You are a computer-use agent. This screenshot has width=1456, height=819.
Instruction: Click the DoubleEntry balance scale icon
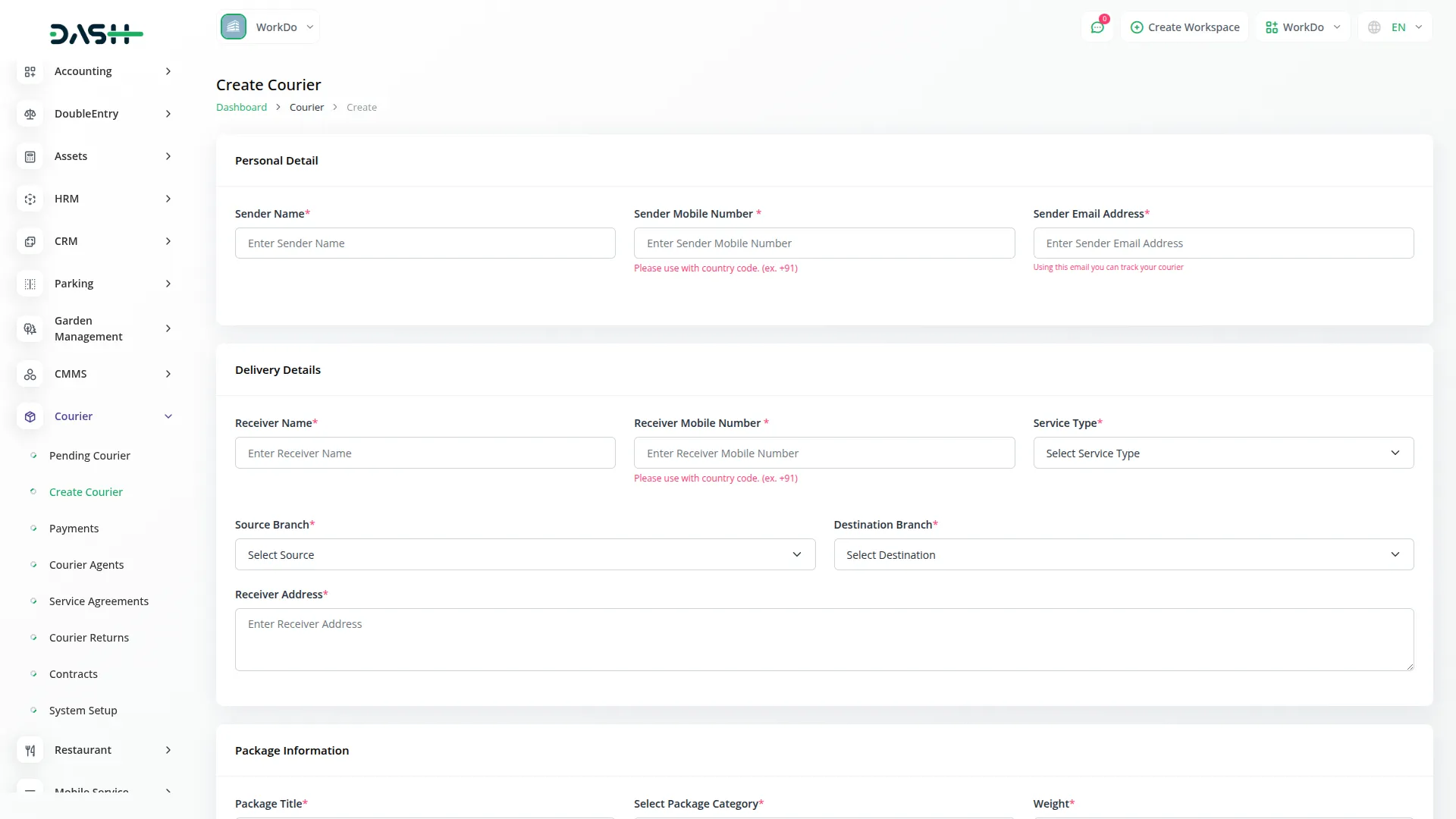tap(30, 114)
